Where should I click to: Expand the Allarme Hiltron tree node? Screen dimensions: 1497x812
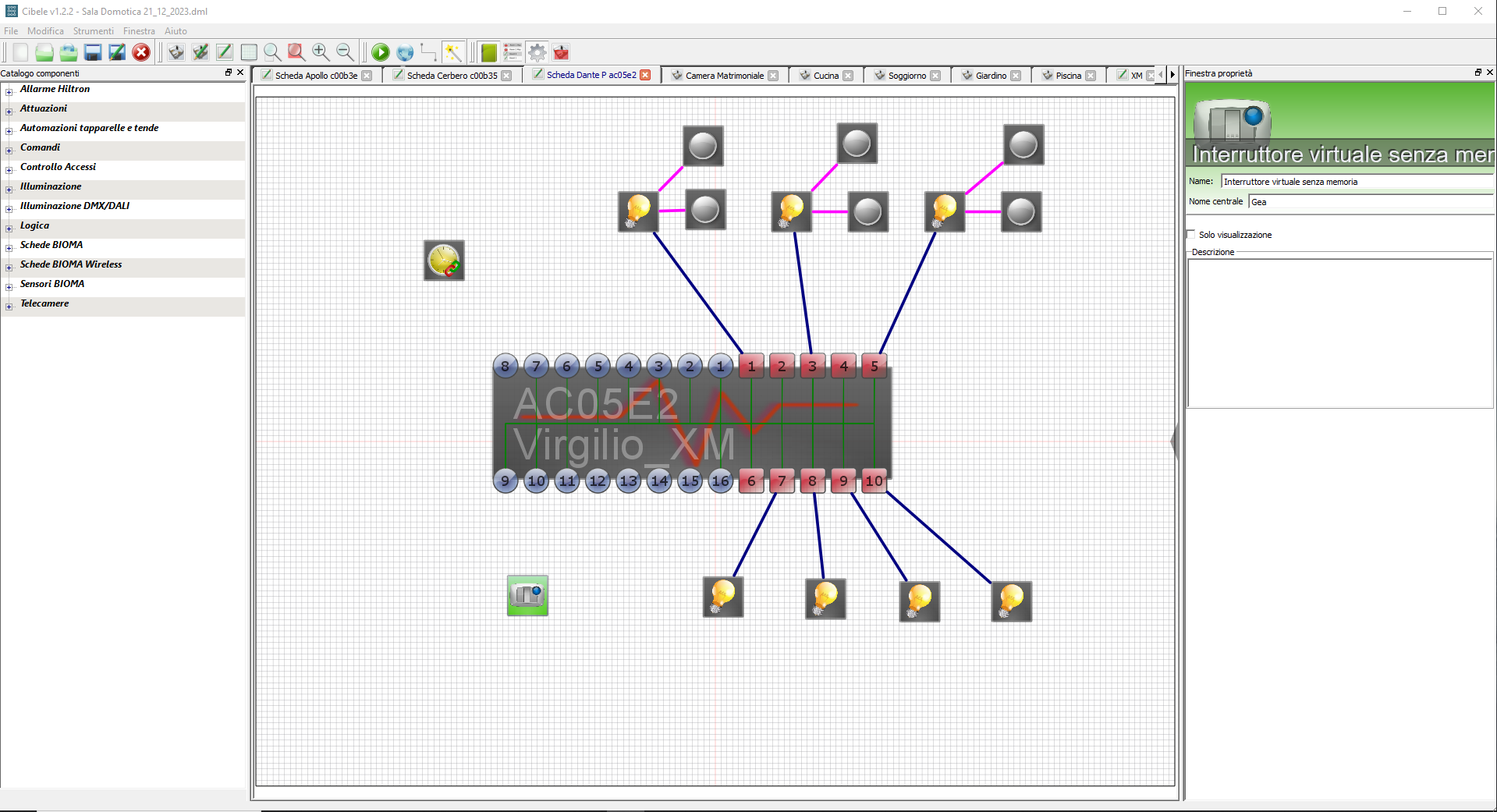(x=9, y=91)
